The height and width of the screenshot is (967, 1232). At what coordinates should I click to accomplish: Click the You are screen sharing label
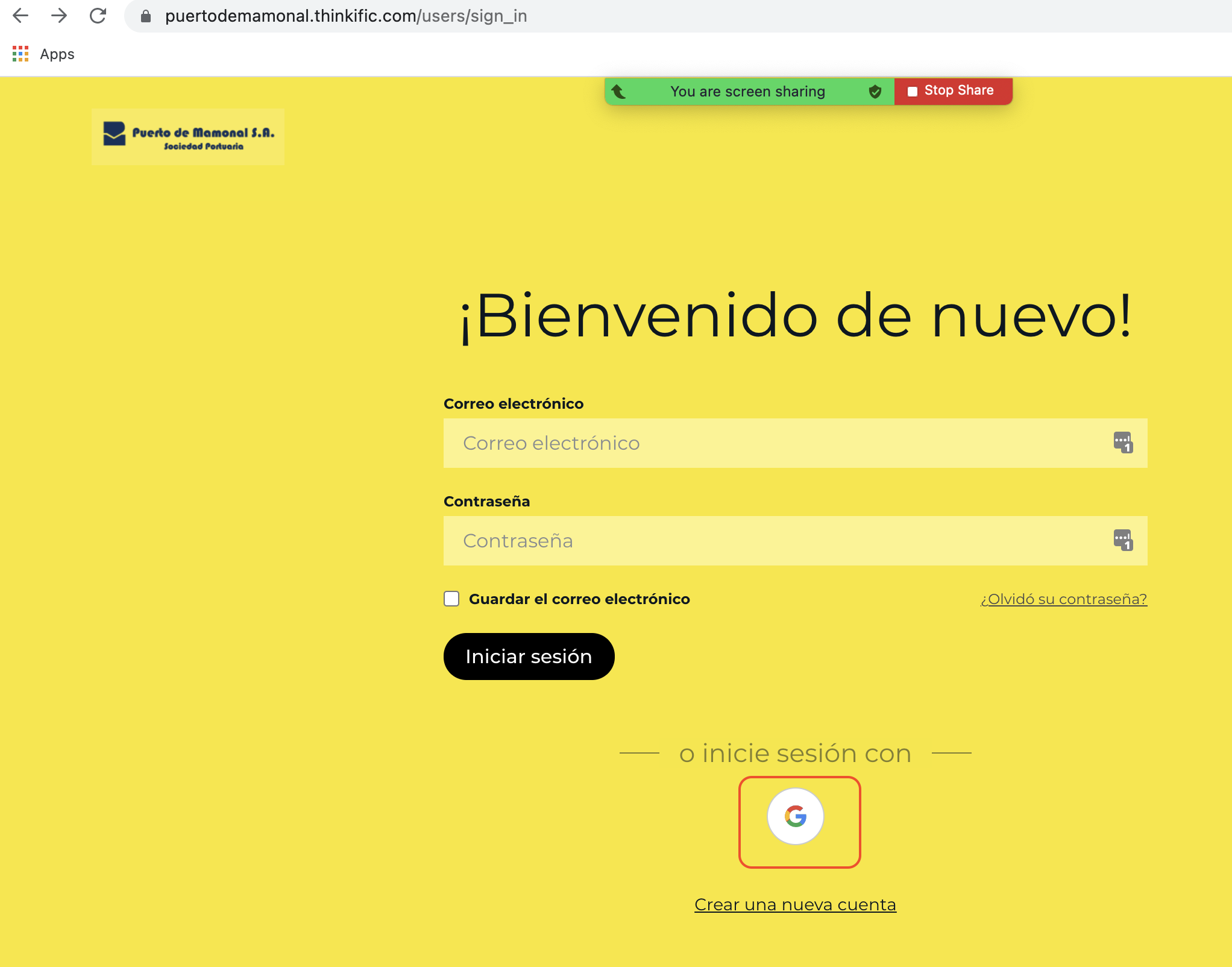(747, 92)
